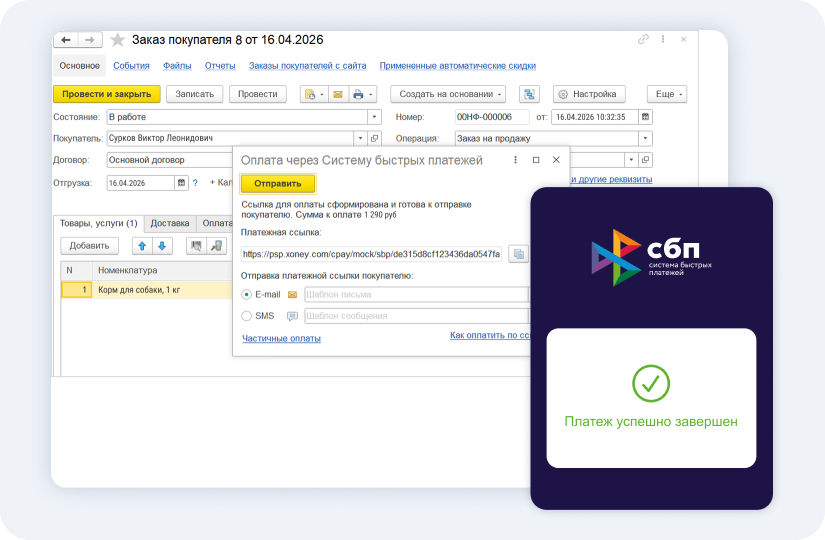The image size is (825, 540).
Task: Open the Частичные оплаты link
Action: 281,338
